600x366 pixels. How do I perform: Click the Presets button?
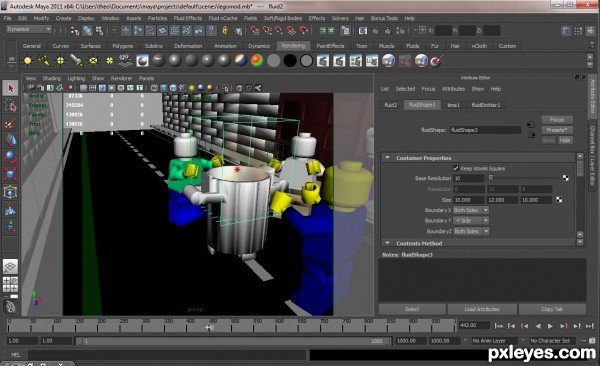557,130
